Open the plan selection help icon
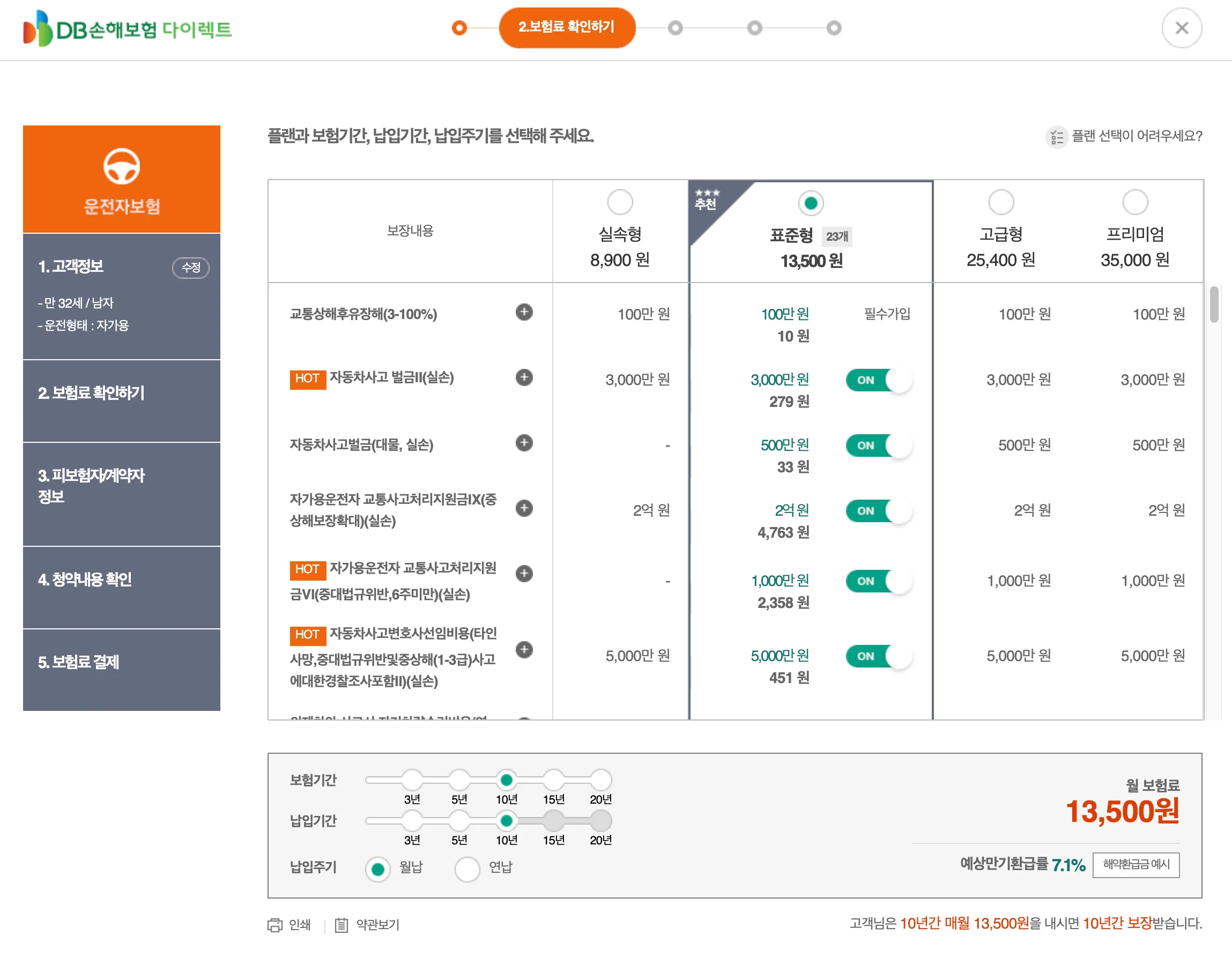The image size is (1232, 965). (x=1056, y=137)
